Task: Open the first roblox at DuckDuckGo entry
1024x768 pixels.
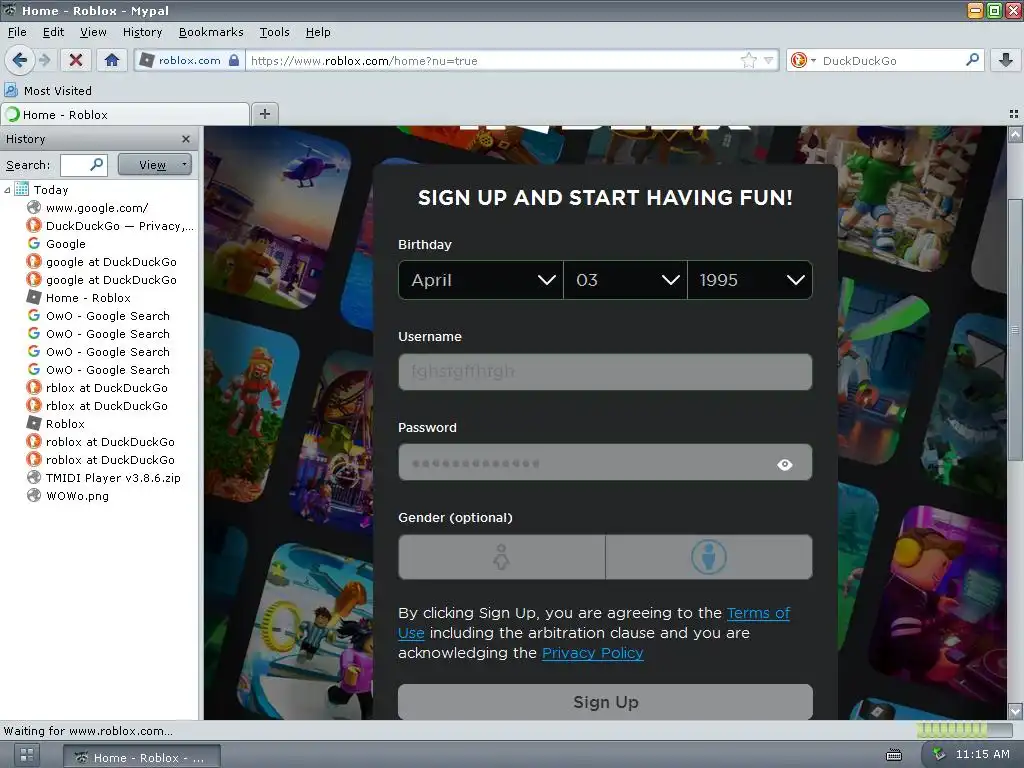Action: [101, 442]
